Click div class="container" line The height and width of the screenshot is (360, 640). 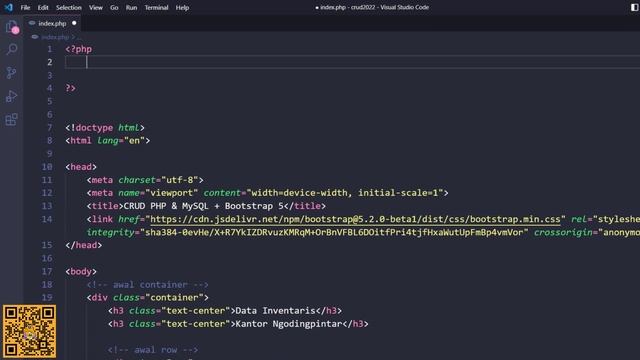tap(147, 298)
